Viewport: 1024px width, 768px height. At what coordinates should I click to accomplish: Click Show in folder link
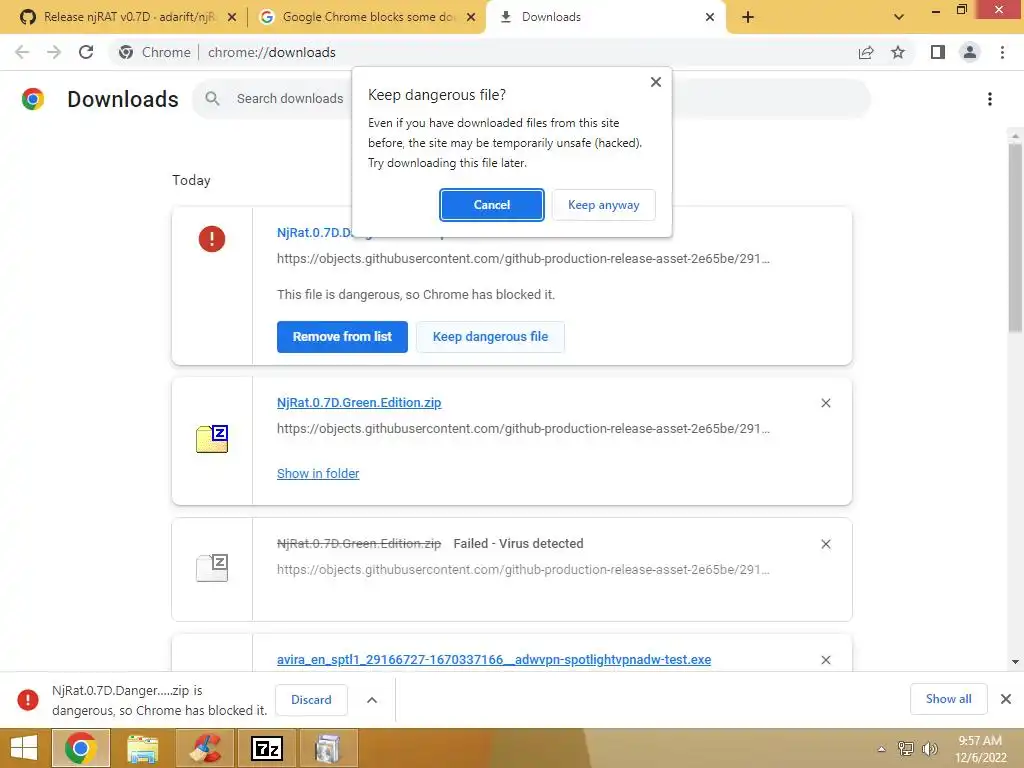[x=318, y=473]
